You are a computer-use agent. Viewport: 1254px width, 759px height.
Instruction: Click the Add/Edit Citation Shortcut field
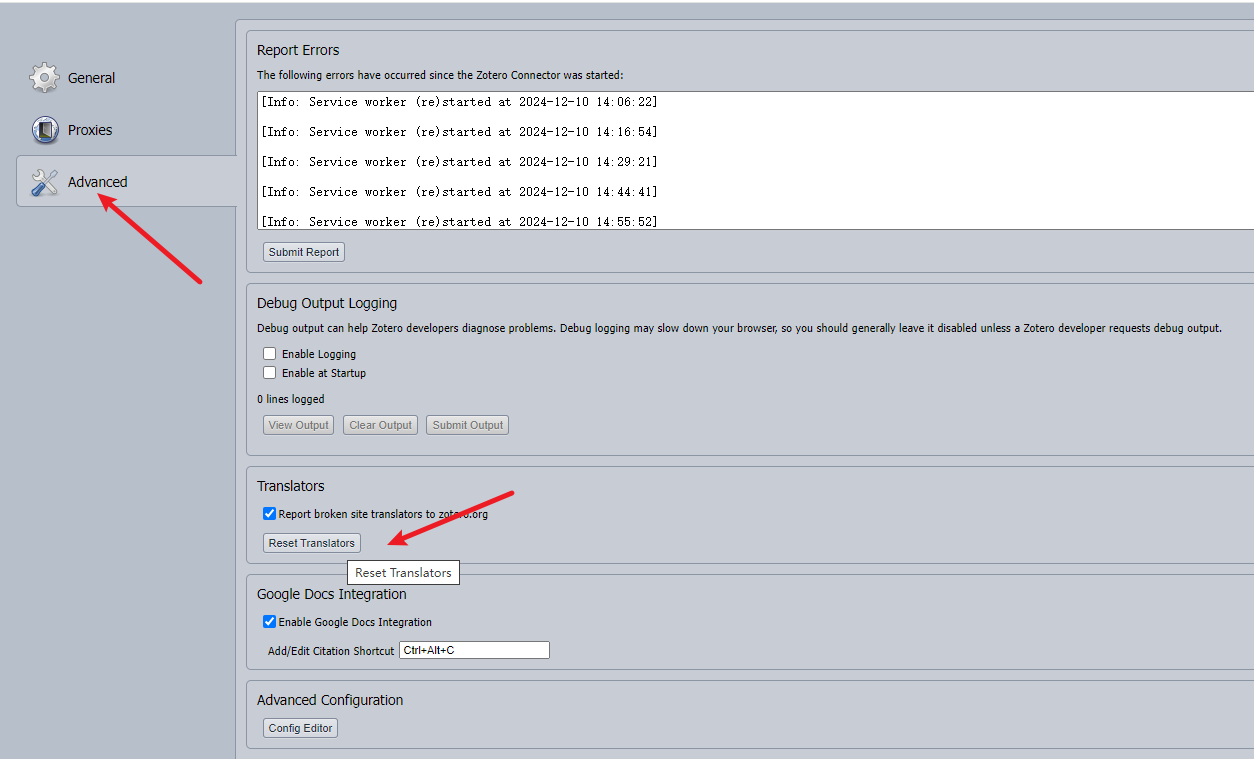474,650
